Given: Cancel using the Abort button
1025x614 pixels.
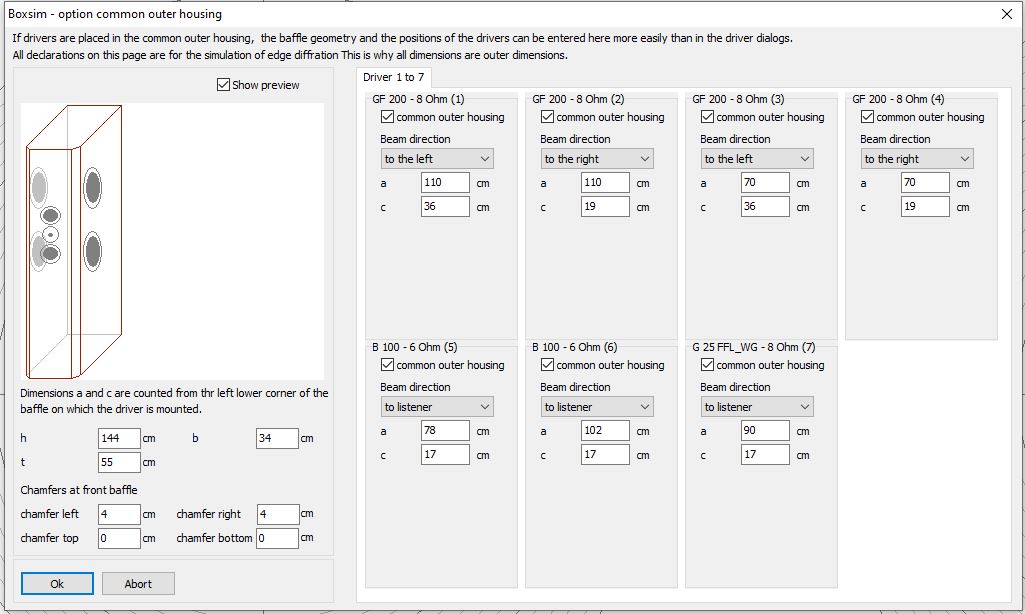Looking at the screenshot, I should point(138,584).
